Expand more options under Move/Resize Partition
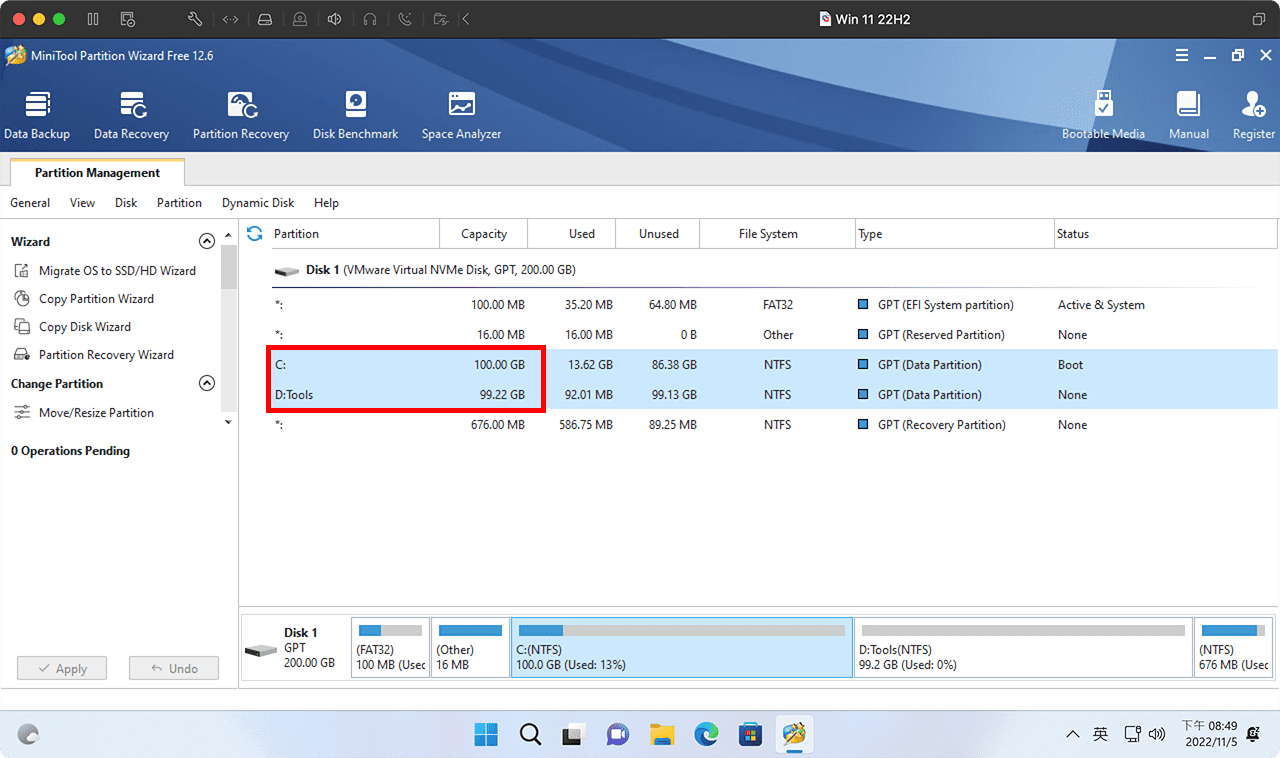Image resolution: width=1280 pixels, height=758 pixels. click(x=228, y=421)
